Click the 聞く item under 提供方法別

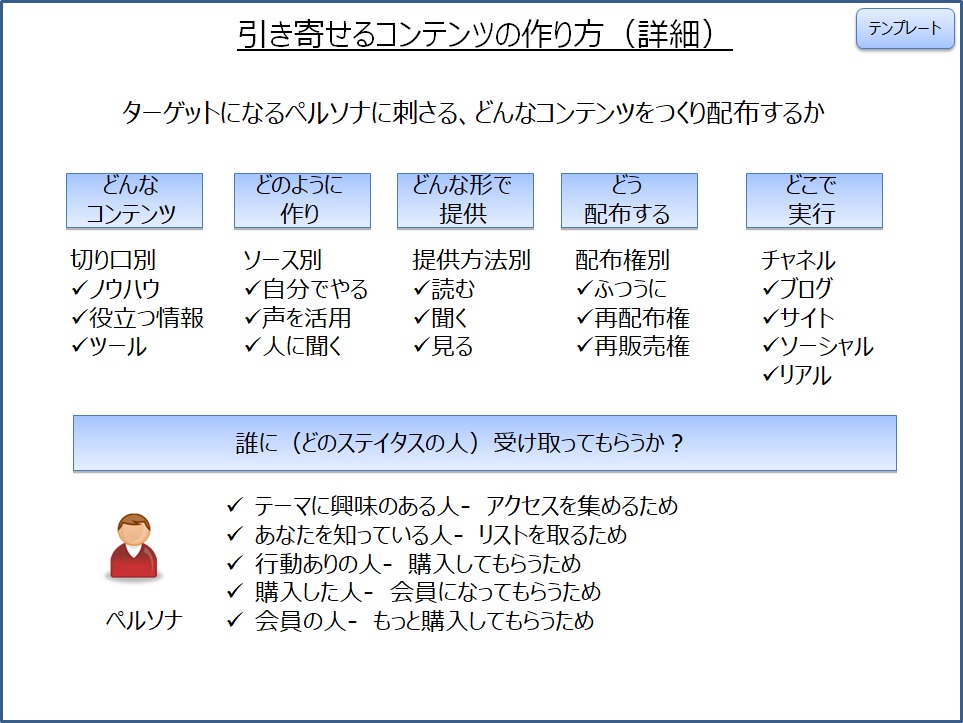pos(440,318)
